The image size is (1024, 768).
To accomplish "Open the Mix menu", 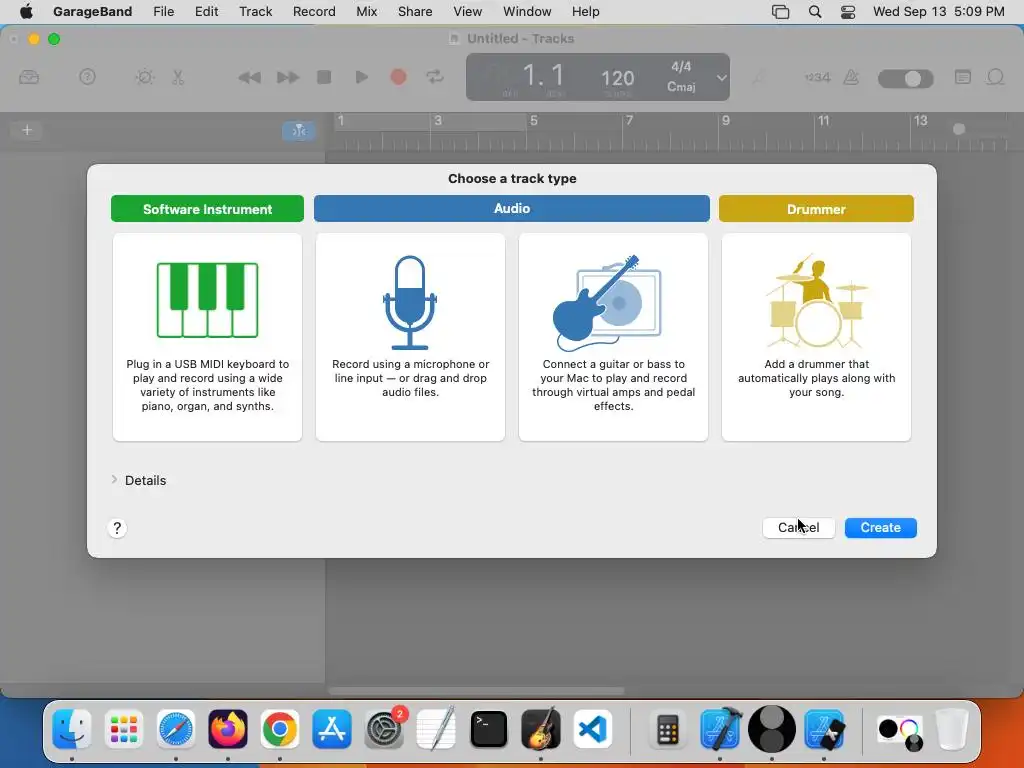I will [366, 12].
